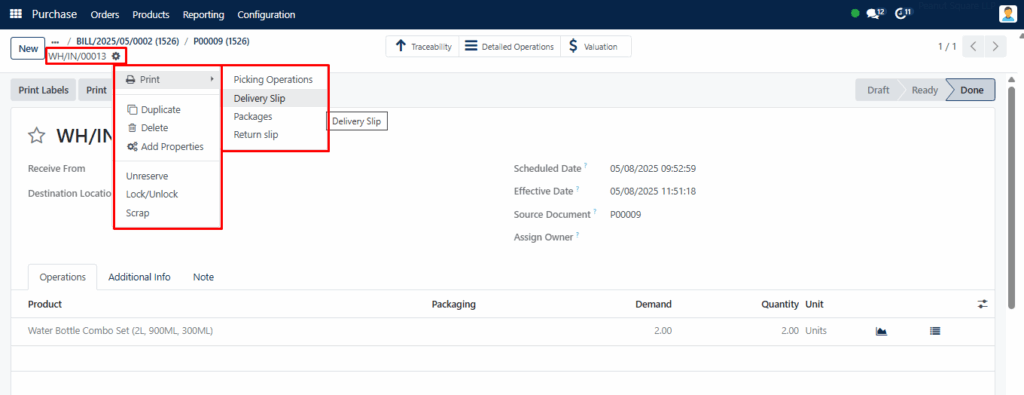Switch to Additional Info tab
Image resolution: width=1024 pixels, height=395 pixels.
tap(140, 277)
